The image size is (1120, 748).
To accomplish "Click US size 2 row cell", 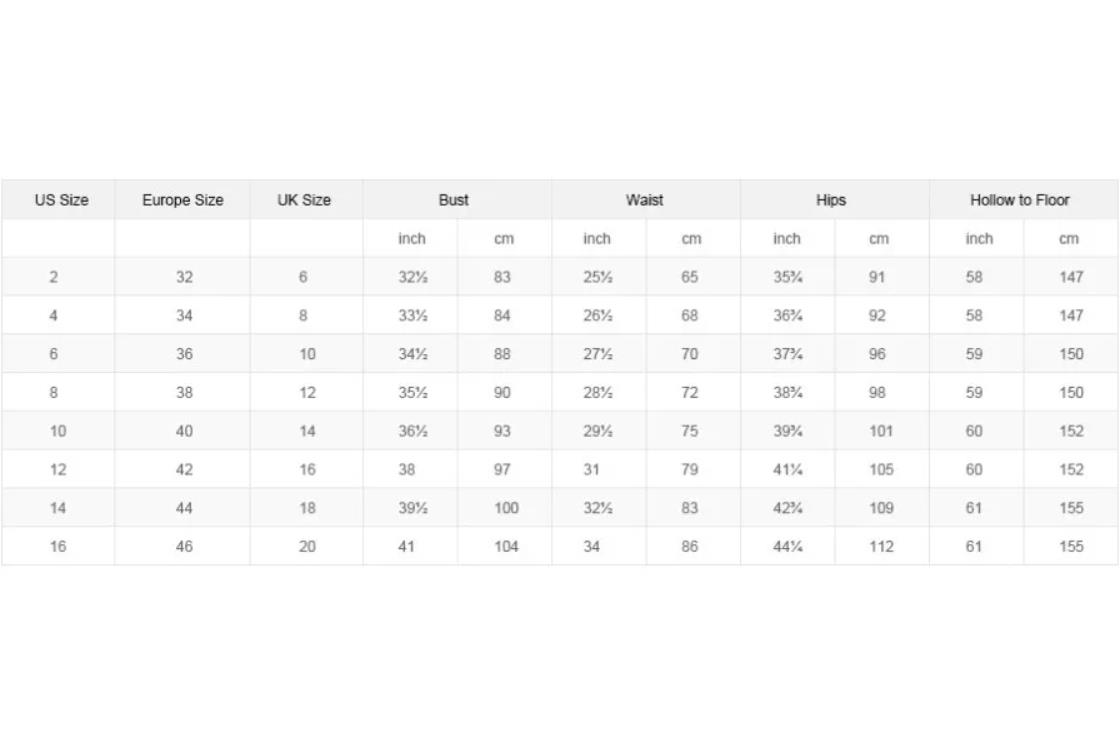I will point(58,277).
